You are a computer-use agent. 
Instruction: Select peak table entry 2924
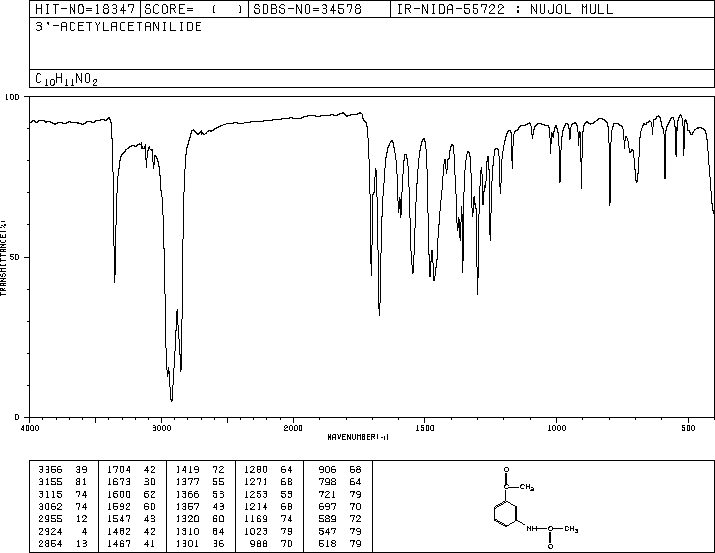pyautogui.click(x=63, y=532)
